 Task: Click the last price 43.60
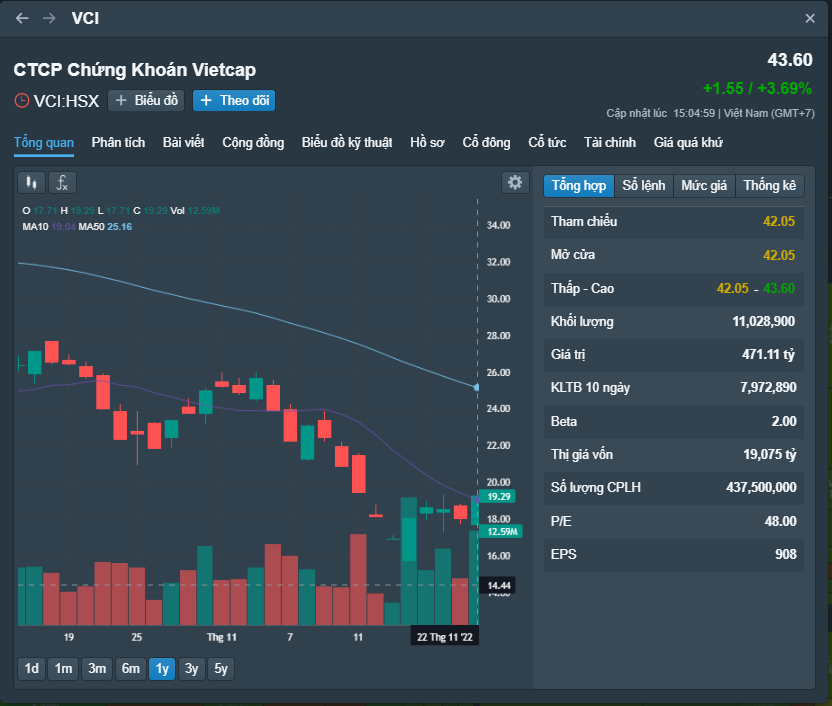coord(790,60)
